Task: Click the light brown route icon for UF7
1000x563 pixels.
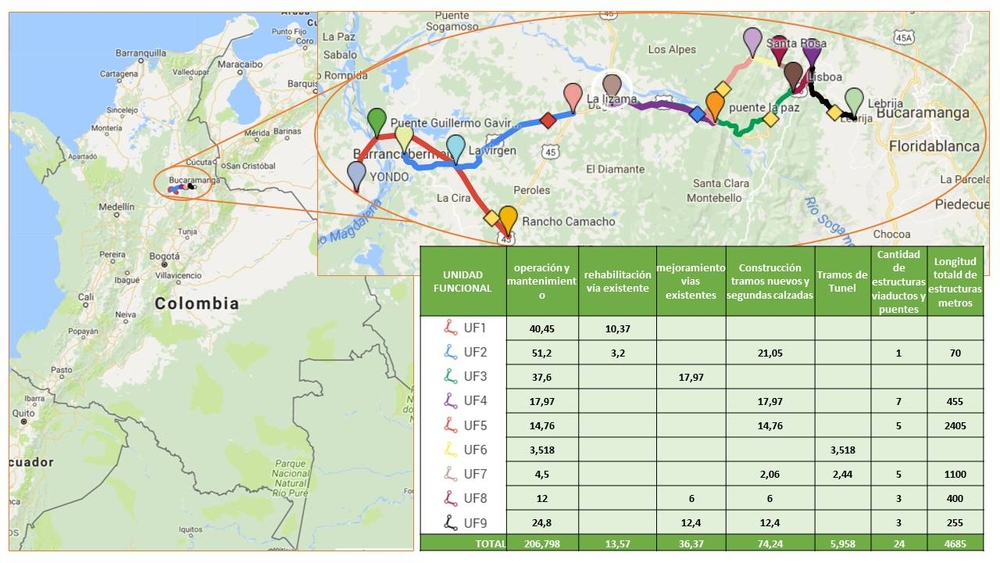Action: pos(451,474)
